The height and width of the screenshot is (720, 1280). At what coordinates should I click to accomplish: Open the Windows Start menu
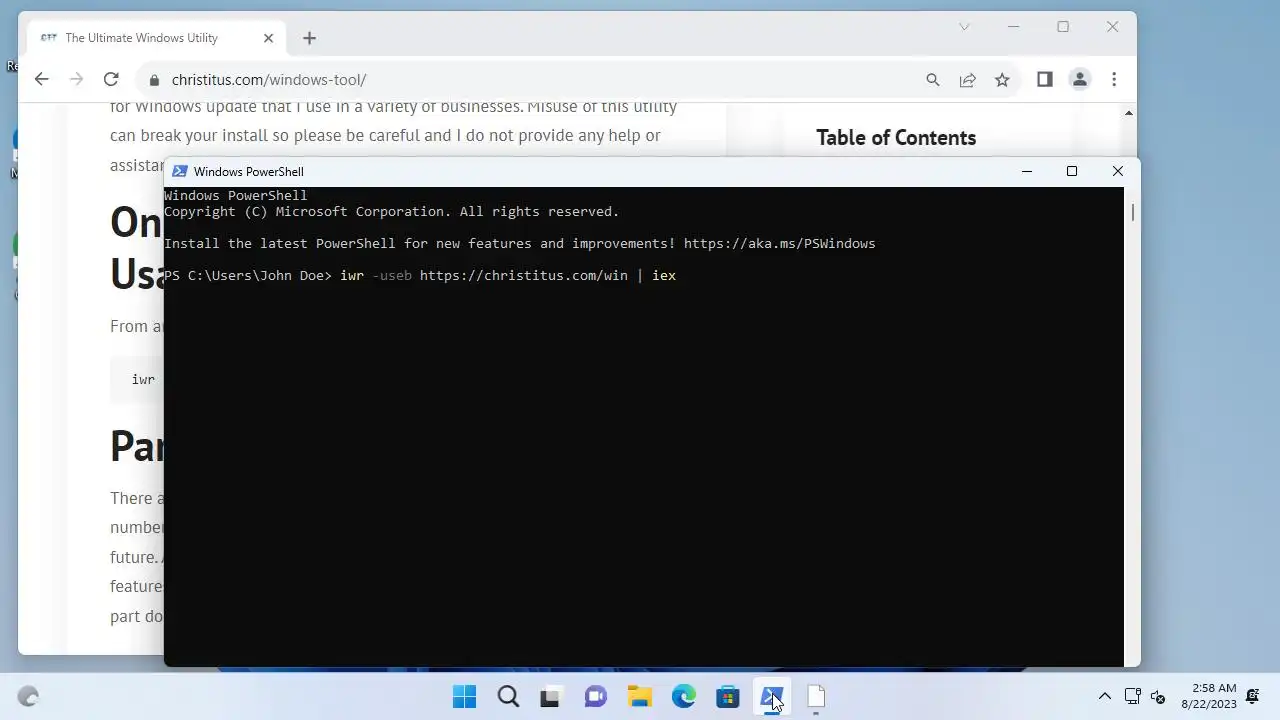point(464,696)
